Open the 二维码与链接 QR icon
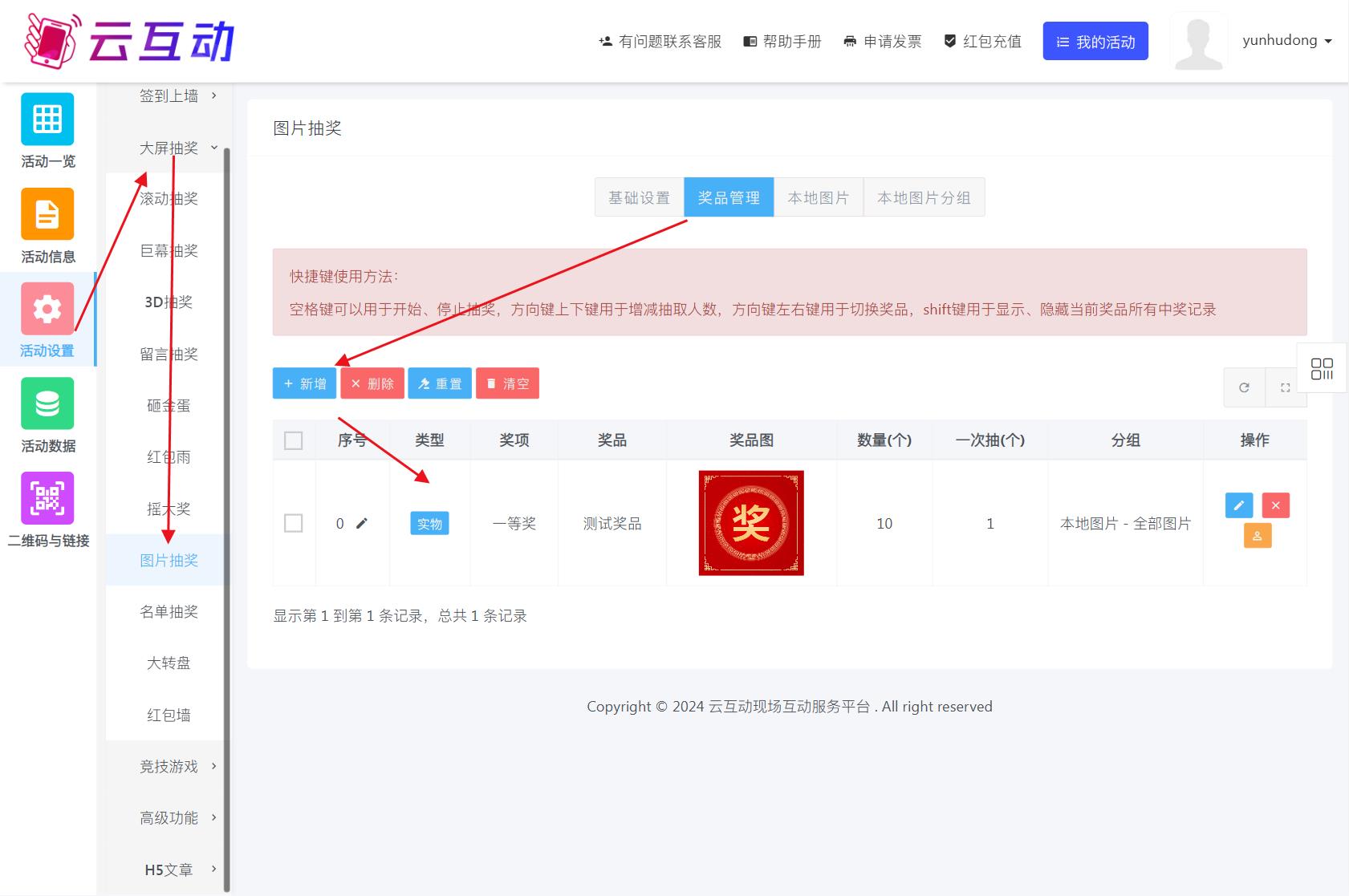This screenshot has height=896, width=1349. click(x=47, y=498)
